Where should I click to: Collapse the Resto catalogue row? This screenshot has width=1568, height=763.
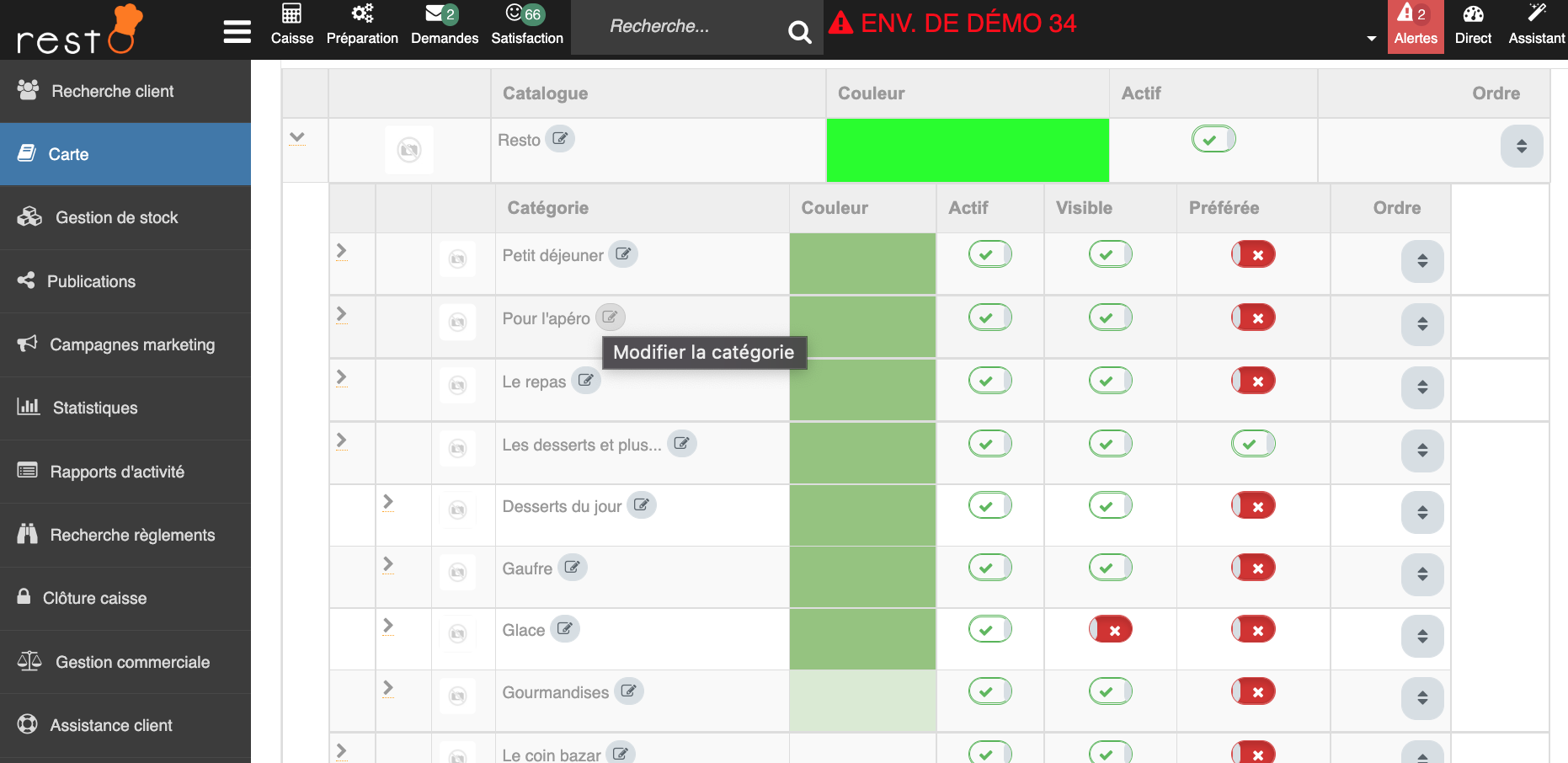296,137
